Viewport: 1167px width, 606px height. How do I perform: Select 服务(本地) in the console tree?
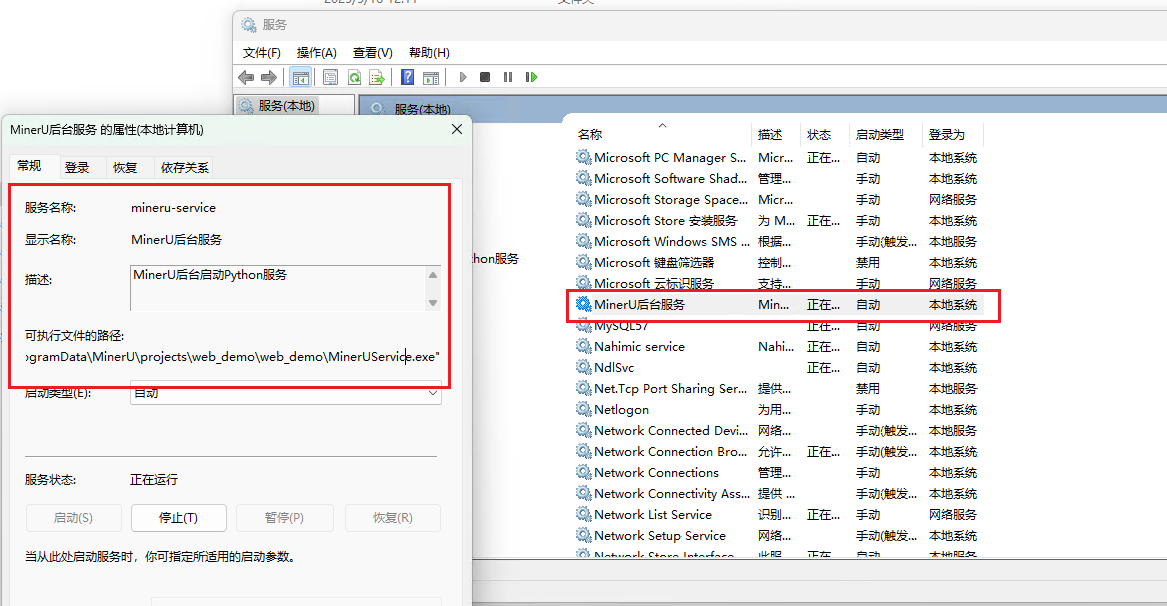pos(287,106)
